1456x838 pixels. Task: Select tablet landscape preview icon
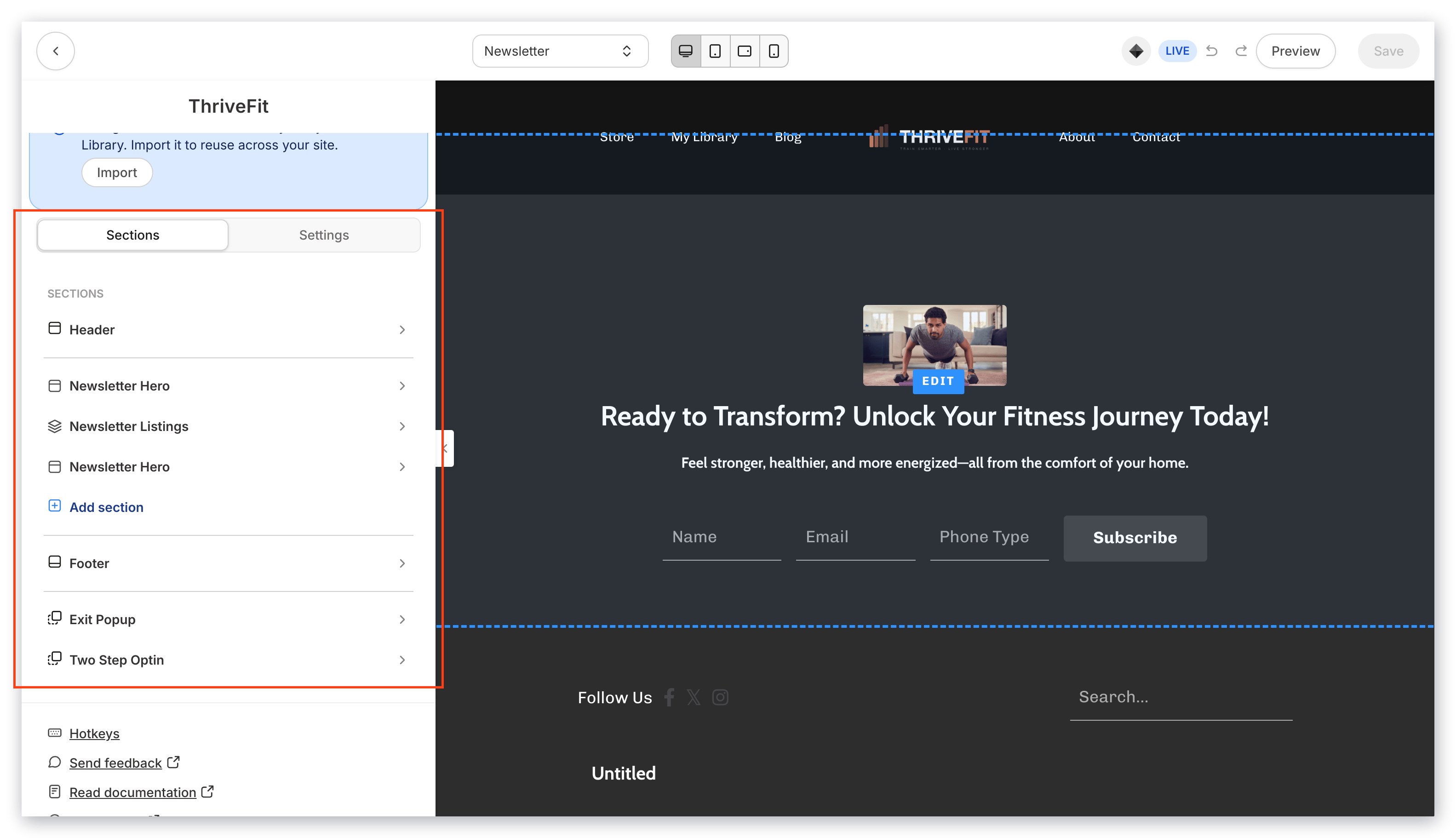[x=745, y=51]
